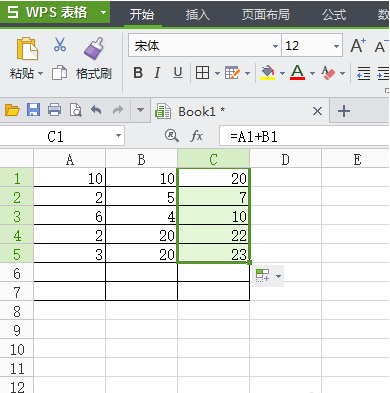Click the Book1 spreadsheet document icon

pyautogui.click(x=163, y=111)
